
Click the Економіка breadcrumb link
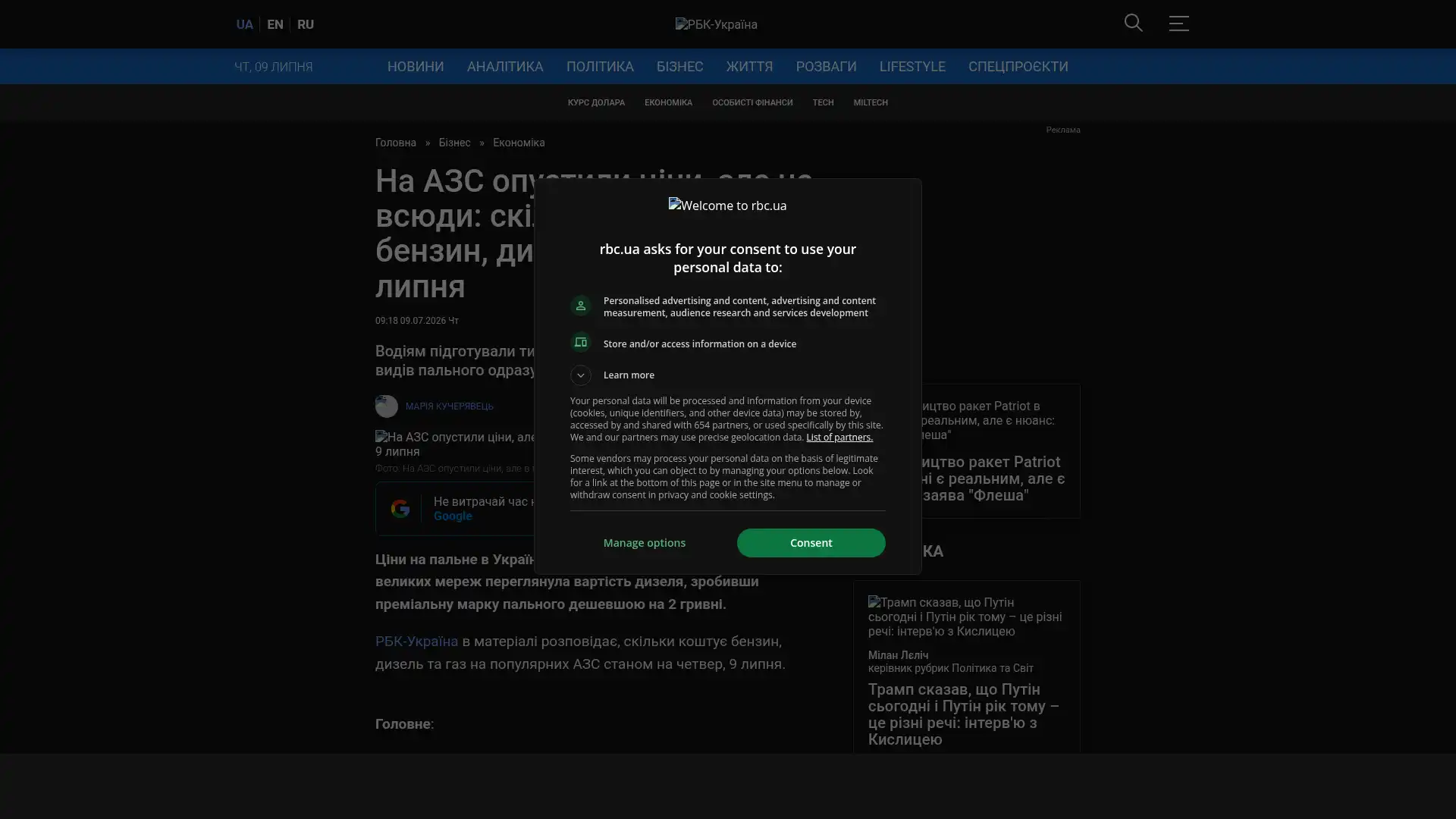[x=519, y=143]
